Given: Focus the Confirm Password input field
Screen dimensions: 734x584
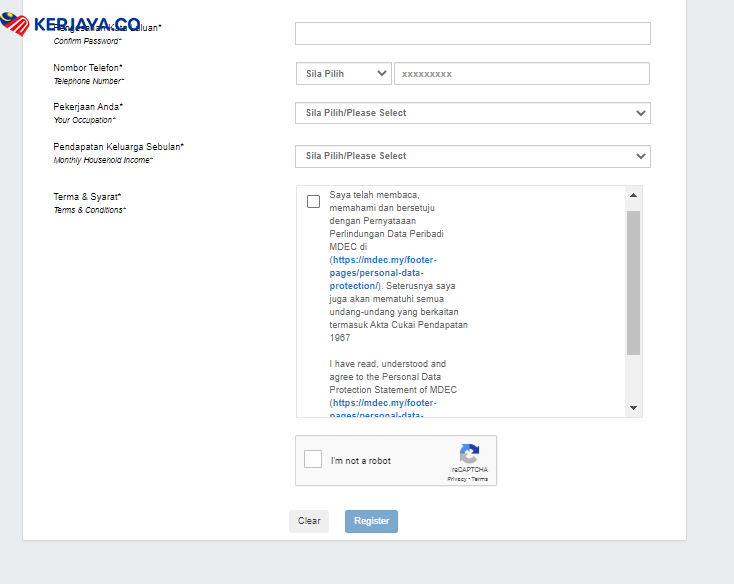Looking at the screenshot, I should [472, 34].
